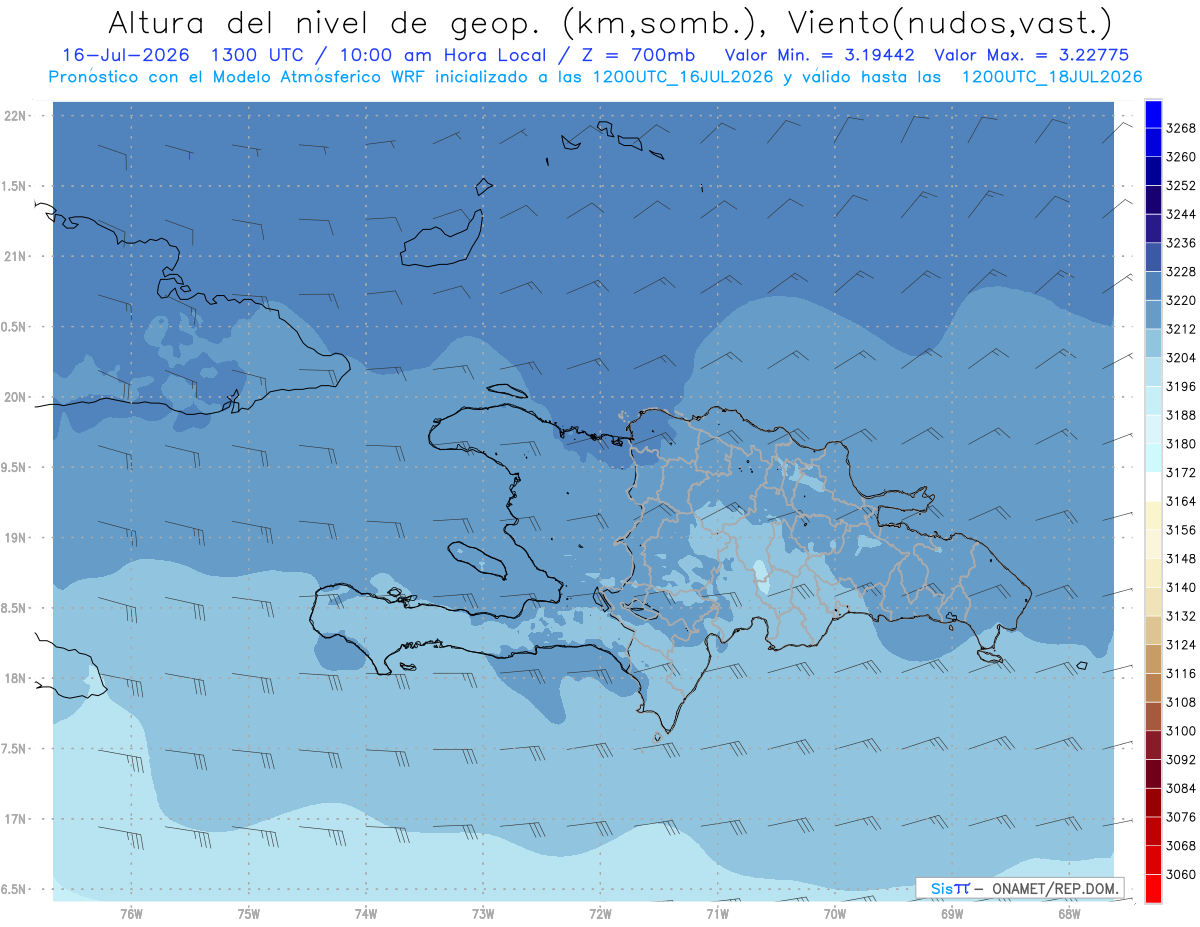Click the '71W' longitude label
Screen dimensions: 1200x927
click(717, 914)
